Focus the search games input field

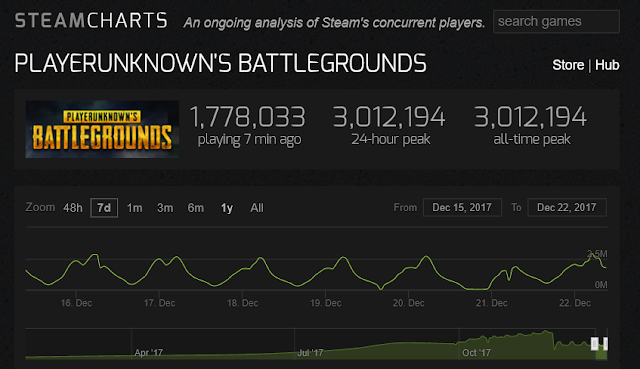[x=556, y=22]
